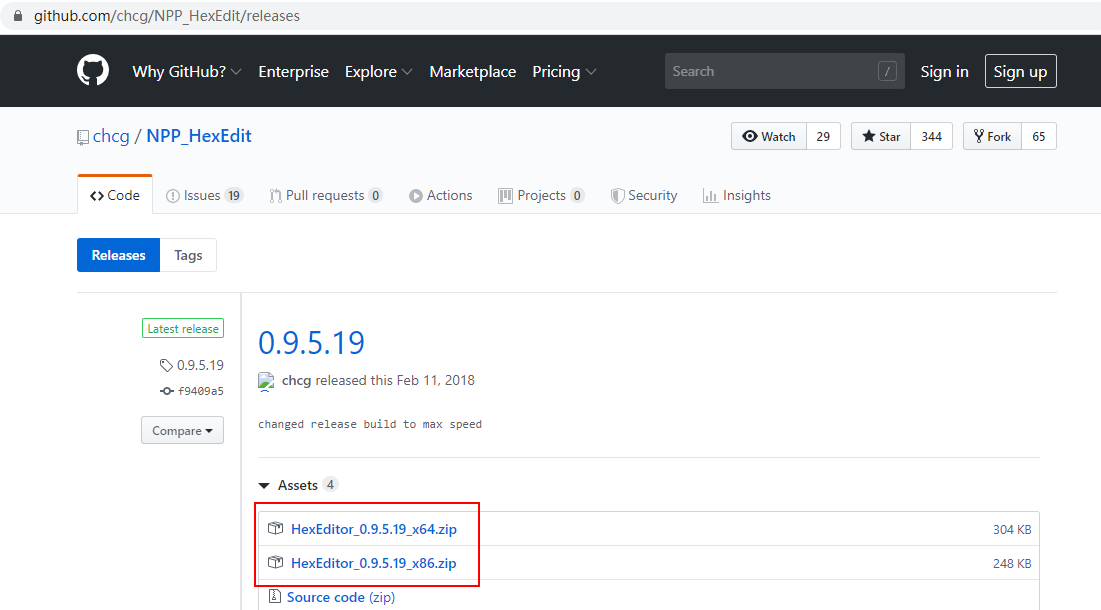This screenshot has width=1101, height=610.
Task: Click the Assets count badge 4
Action: click(330, 484)
